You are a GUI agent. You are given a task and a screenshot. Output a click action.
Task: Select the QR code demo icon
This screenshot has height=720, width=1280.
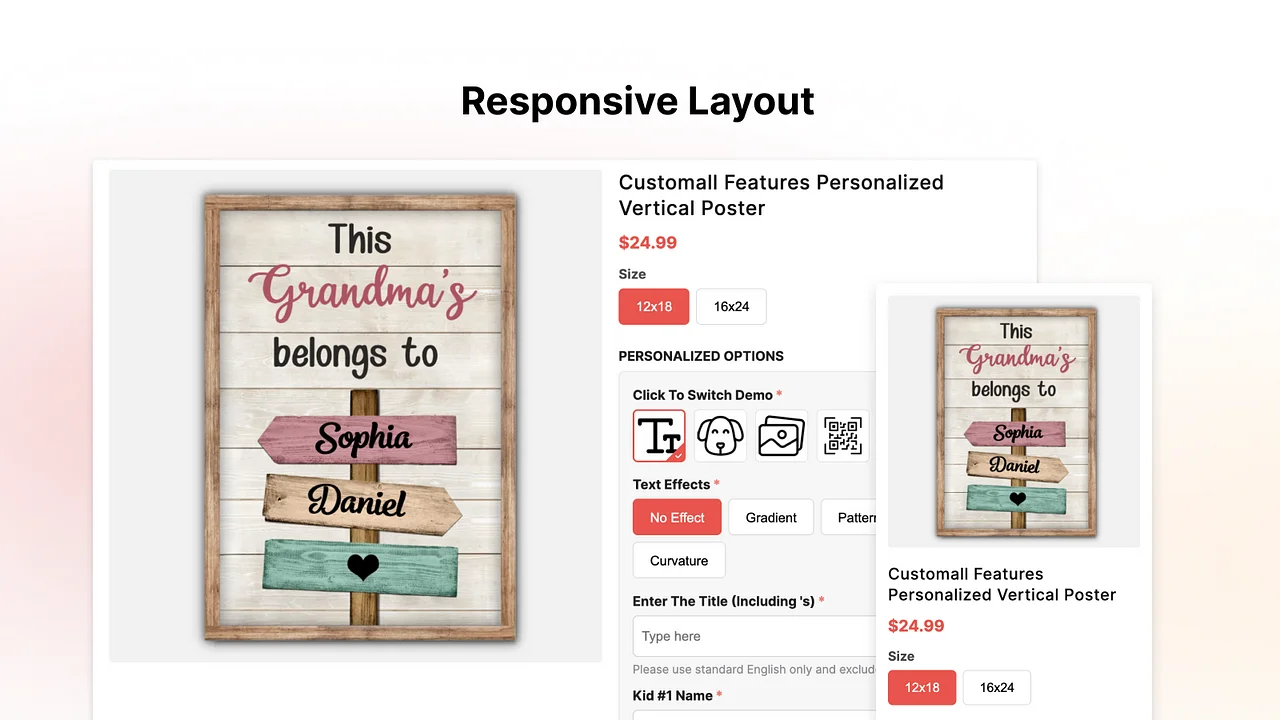click(842, 436)
